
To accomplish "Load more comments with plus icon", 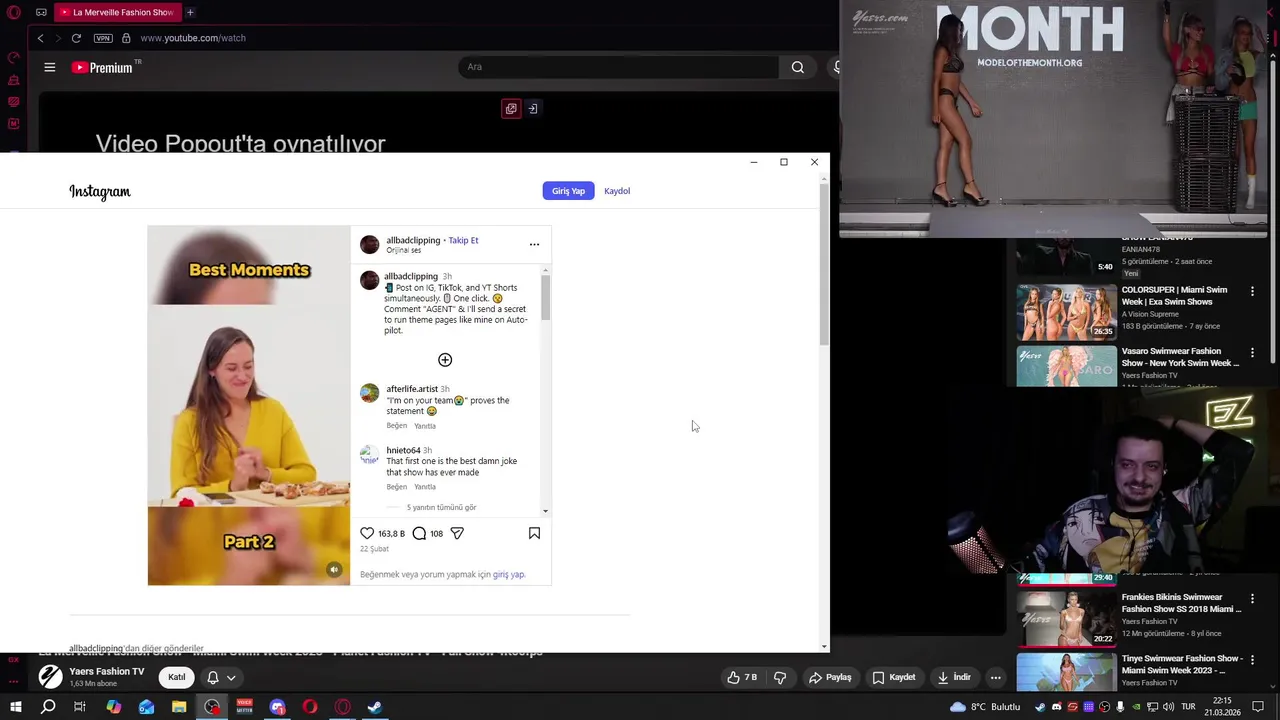I will [x=445, y=360].
